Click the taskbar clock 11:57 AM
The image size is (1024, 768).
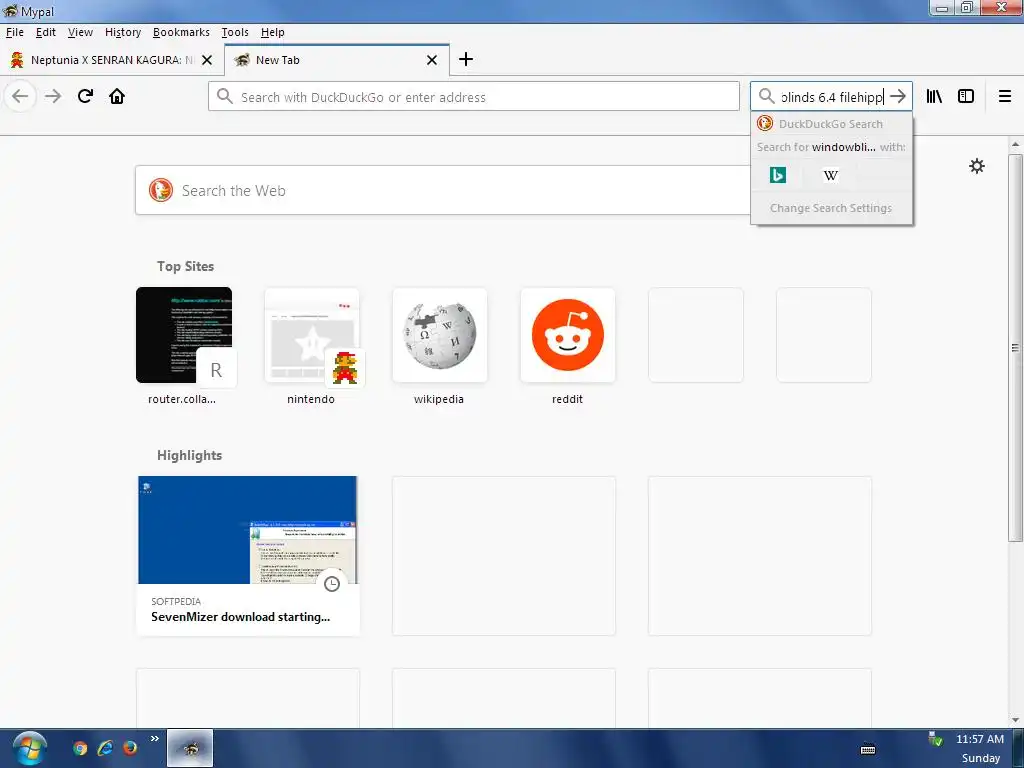click(980, 739)
